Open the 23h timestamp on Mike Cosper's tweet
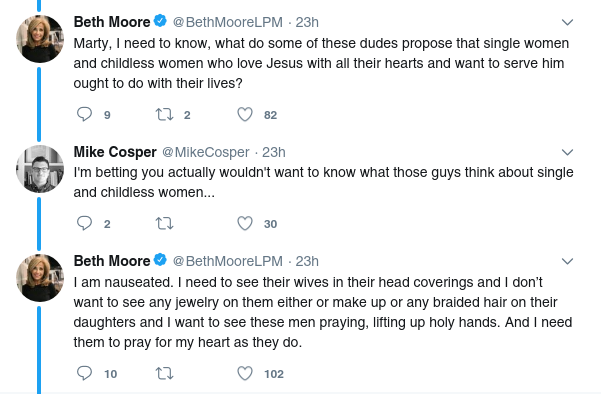 [274, 152]
